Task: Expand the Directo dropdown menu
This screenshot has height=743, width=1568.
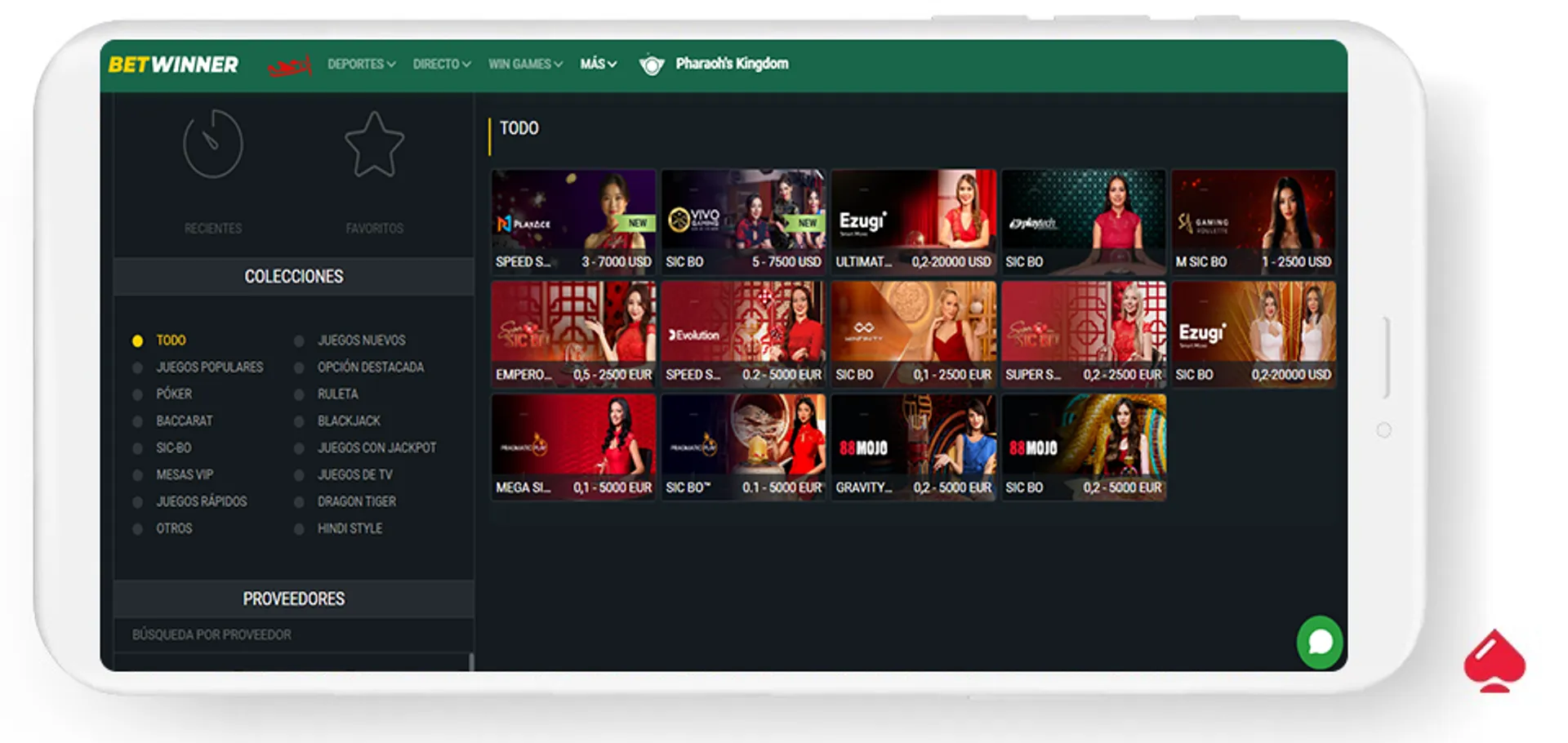Action: point(441,65)
